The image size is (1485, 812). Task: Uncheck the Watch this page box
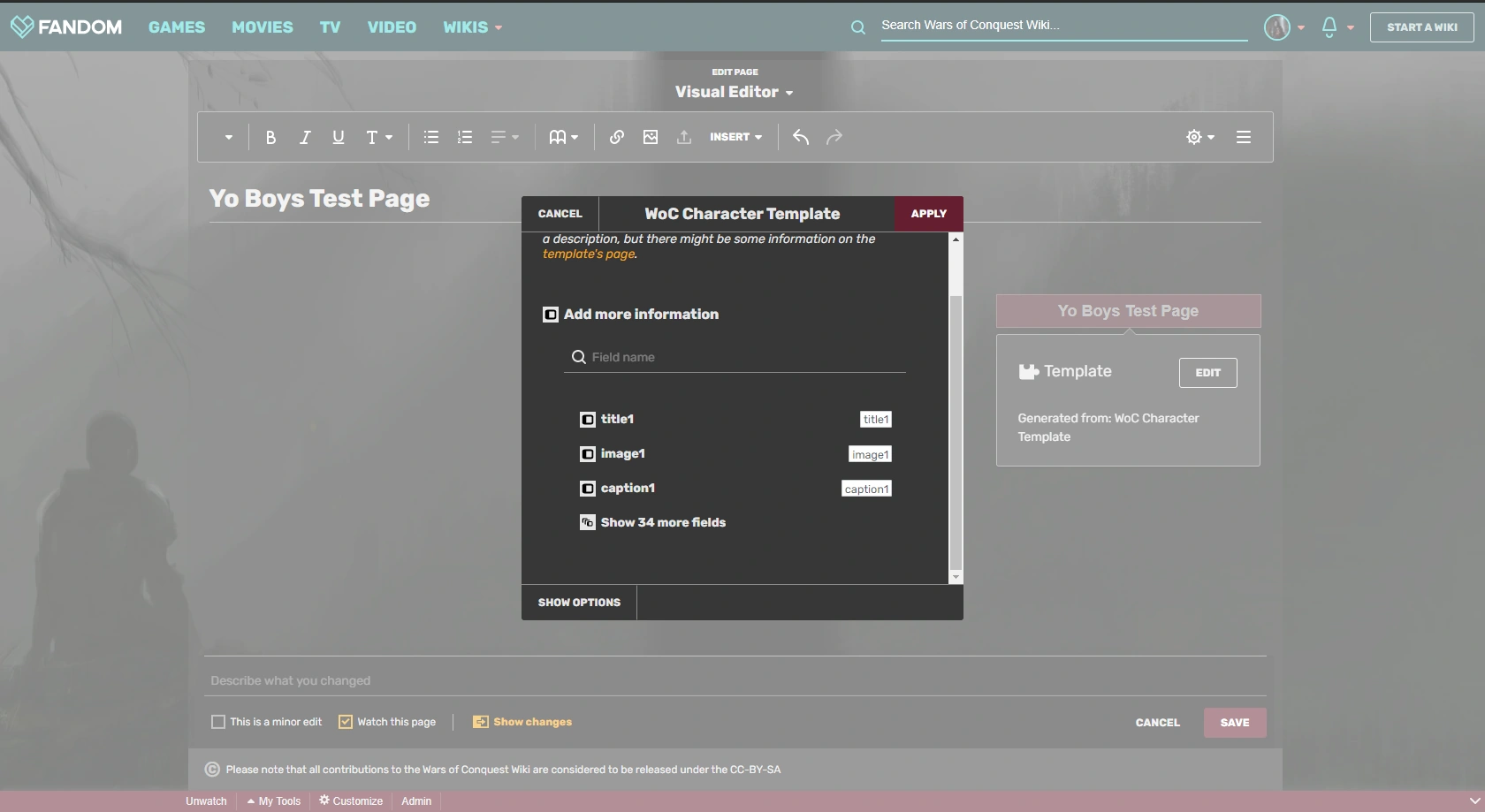pyautogui.click(x=346, y=722)
